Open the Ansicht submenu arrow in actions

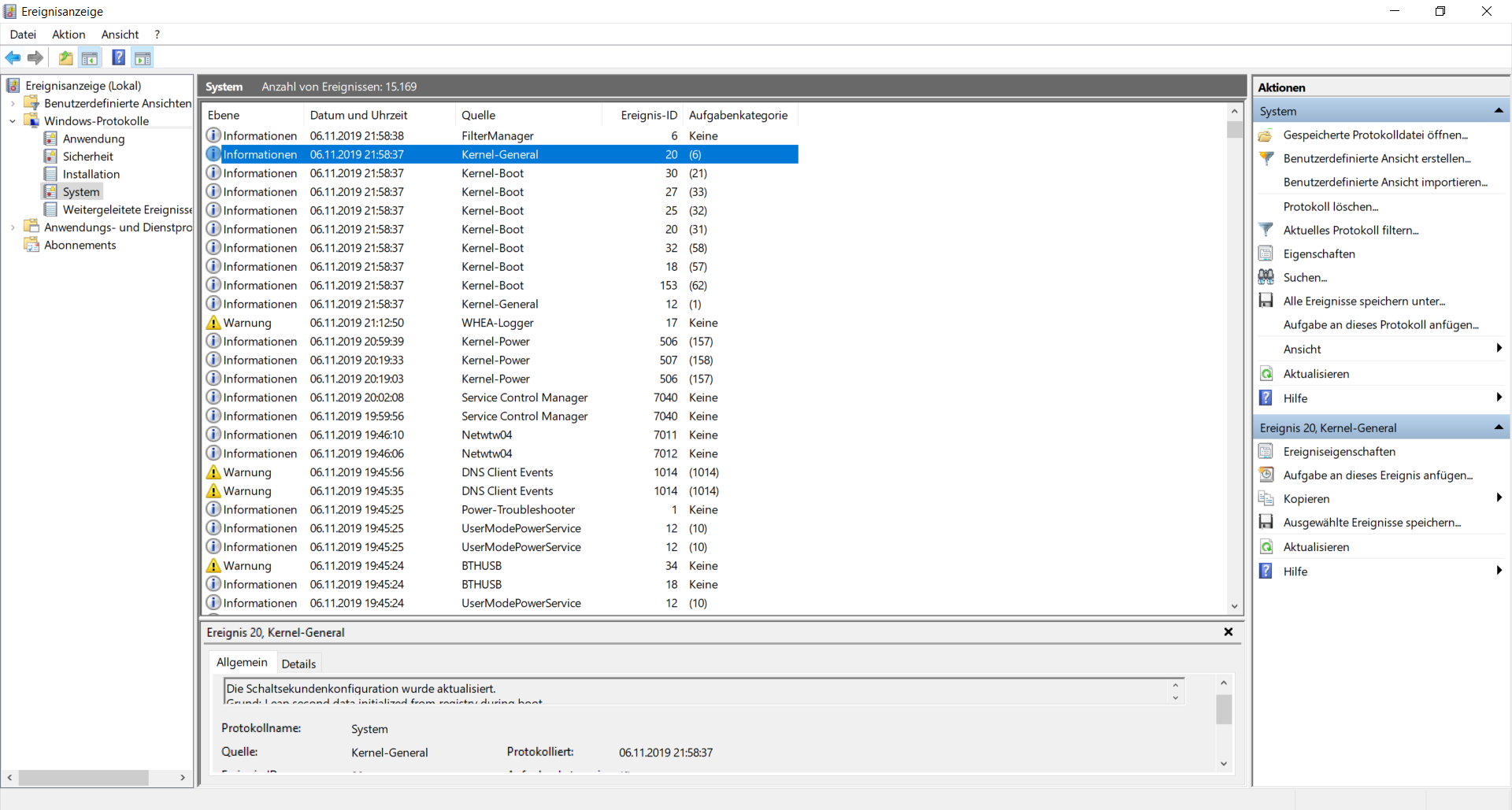coord(1499,348)
